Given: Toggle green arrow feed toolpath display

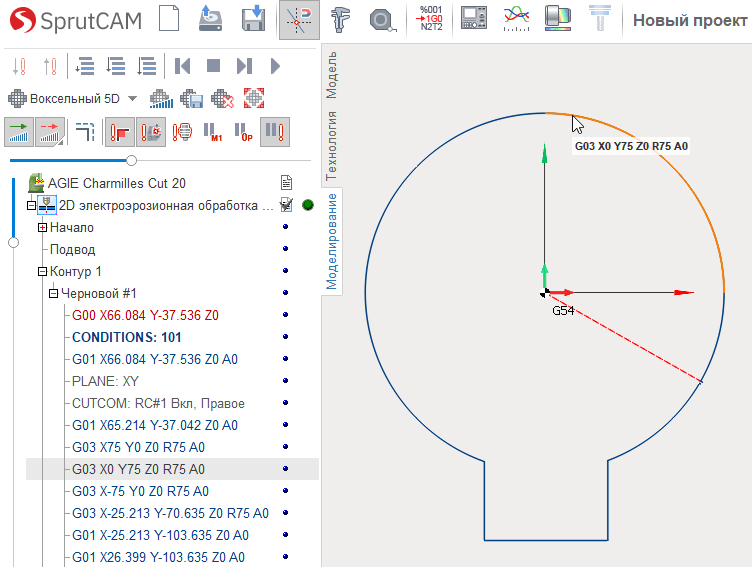Looking at the screenshot, I should (x=19, y=132).
